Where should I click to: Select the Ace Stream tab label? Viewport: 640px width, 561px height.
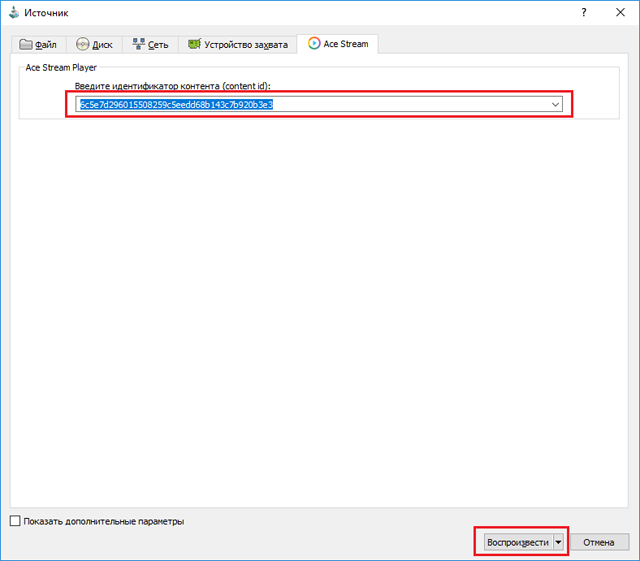coord(346,44)
